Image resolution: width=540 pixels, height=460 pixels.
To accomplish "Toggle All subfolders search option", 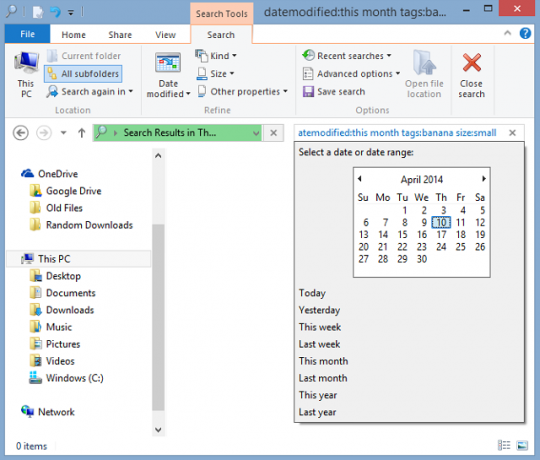I will [83, 74].
